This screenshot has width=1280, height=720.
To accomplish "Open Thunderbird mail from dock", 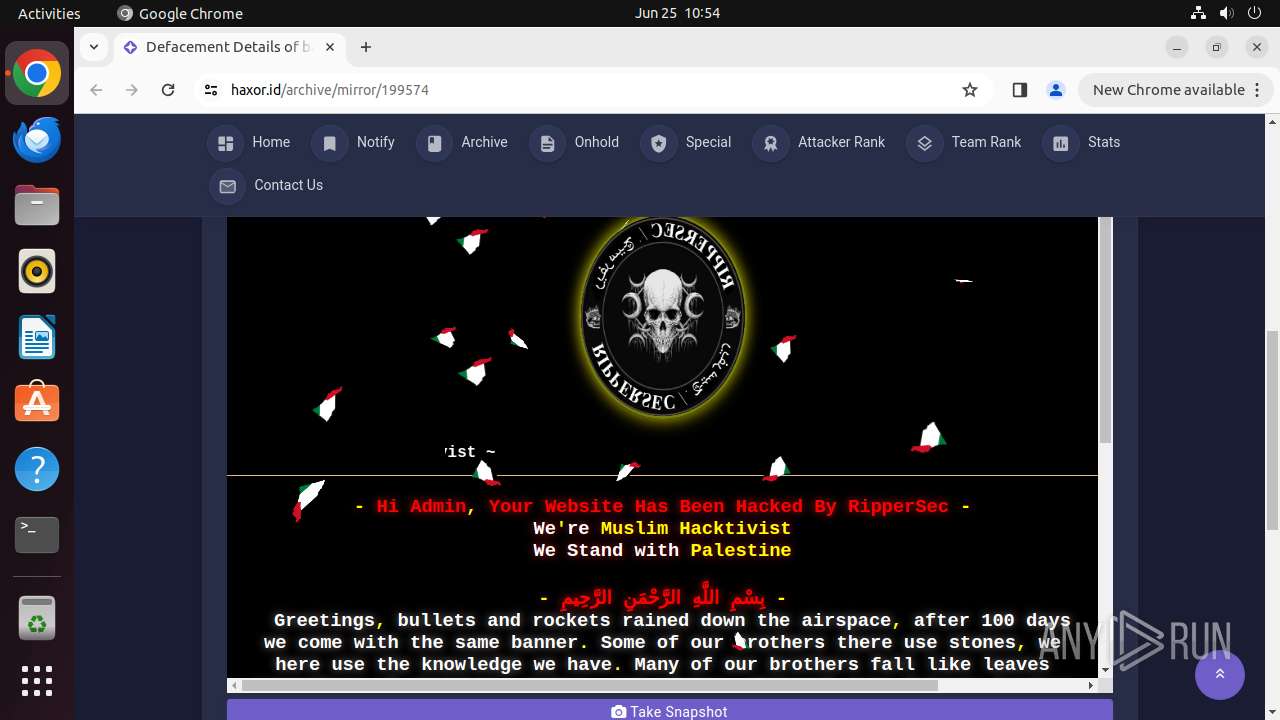I will click(x=37, y=140).
